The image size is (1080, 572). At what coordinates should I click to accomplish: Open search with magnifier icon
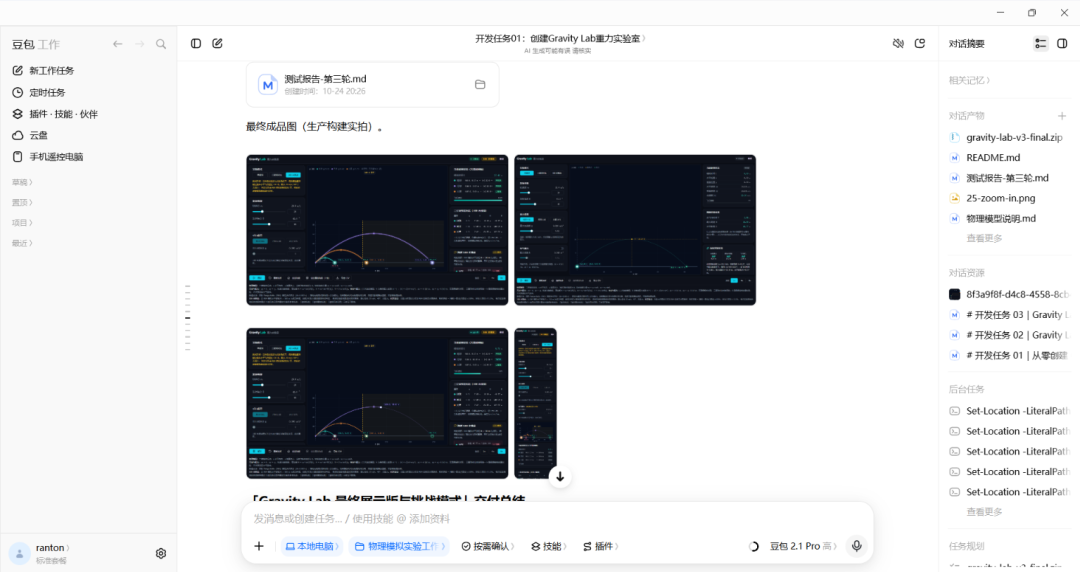pos(161,44)
